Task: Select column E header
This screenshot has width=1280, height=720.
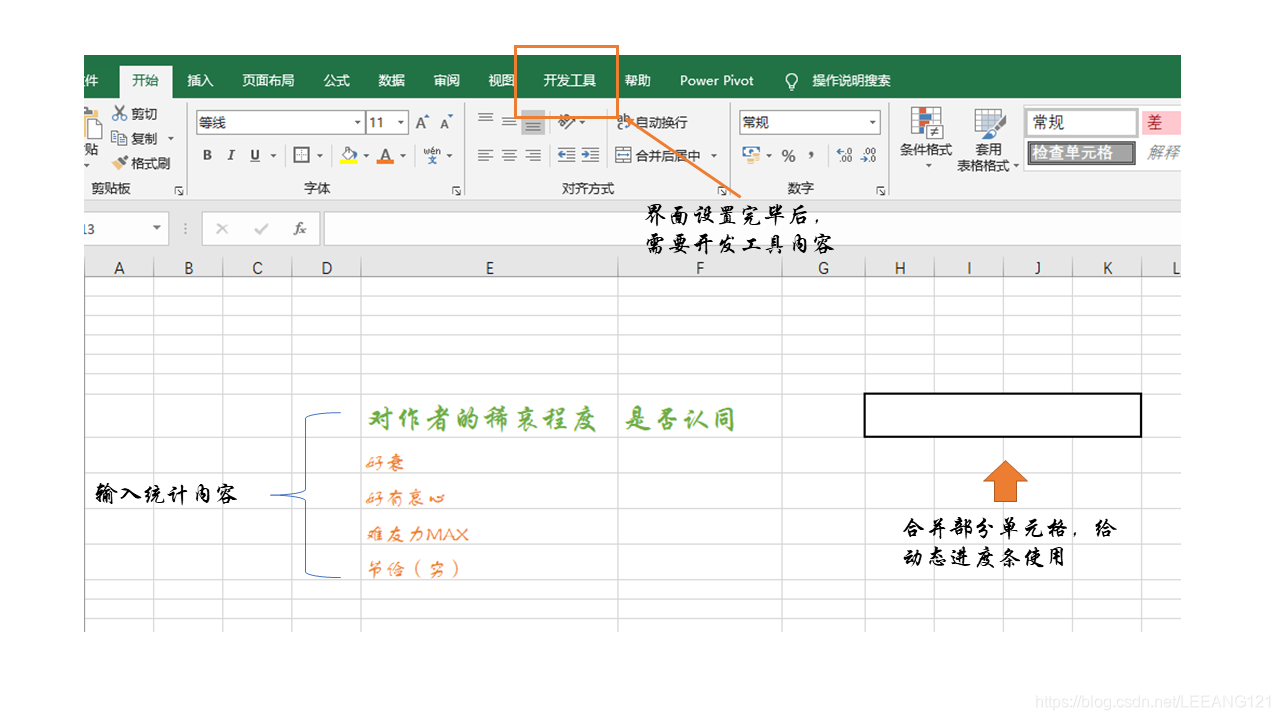Action: (x=489, y=268)
